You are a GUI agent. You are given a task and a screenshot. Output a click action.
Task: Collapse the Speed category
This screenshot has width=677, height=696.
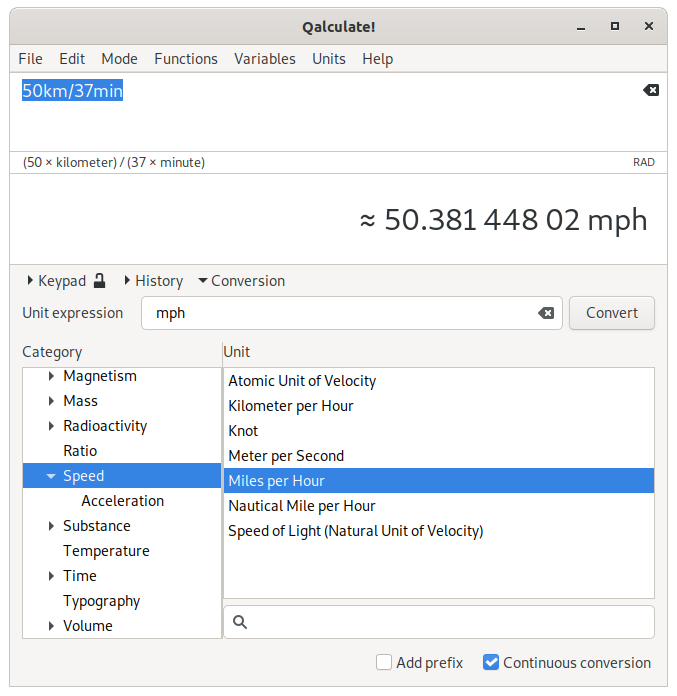pyautogui.click(x=51, y=476)
